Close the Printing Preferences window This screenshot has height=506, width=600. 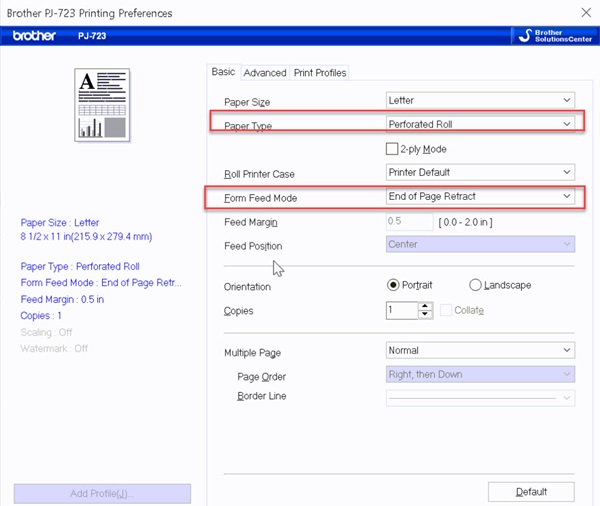coord(584,13)
